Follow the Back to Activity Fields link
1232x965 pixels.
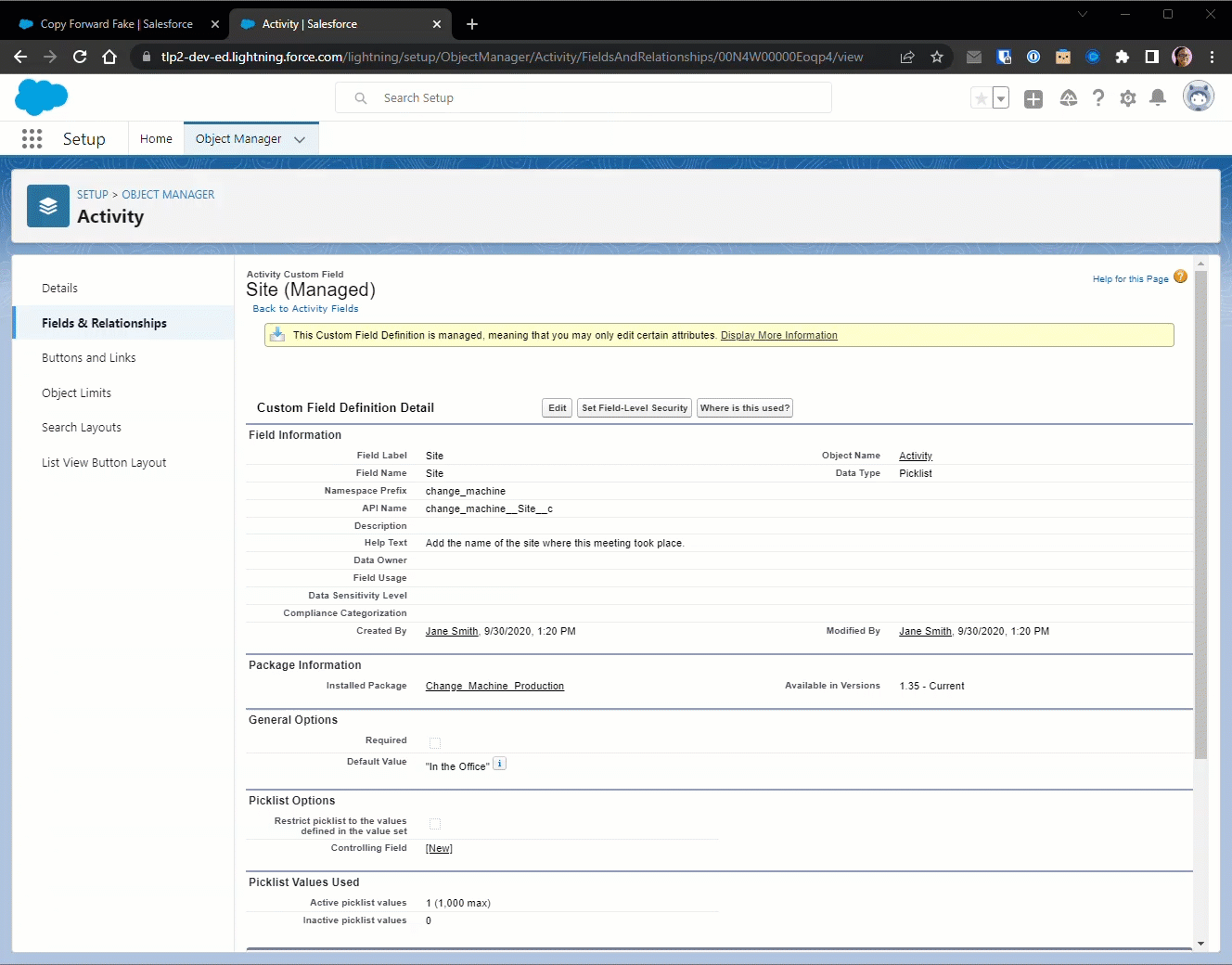tap(305, 309)
